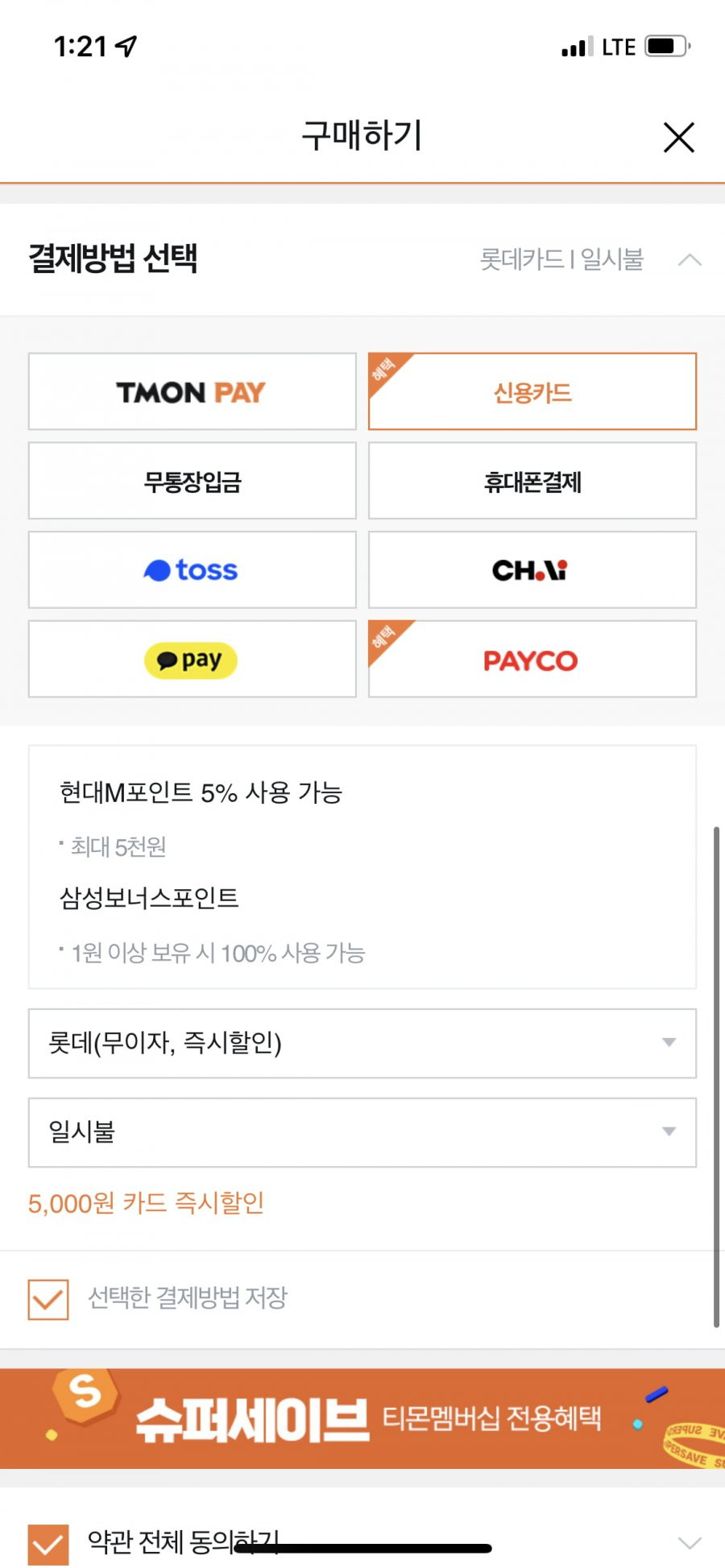Select 휴대폰결제 mobile payment button

point(532,481)
